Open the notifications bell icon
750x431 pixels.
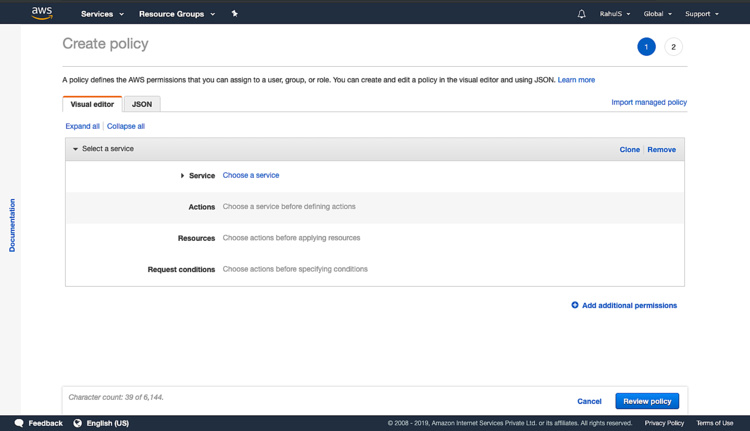[x=582, y=14]
